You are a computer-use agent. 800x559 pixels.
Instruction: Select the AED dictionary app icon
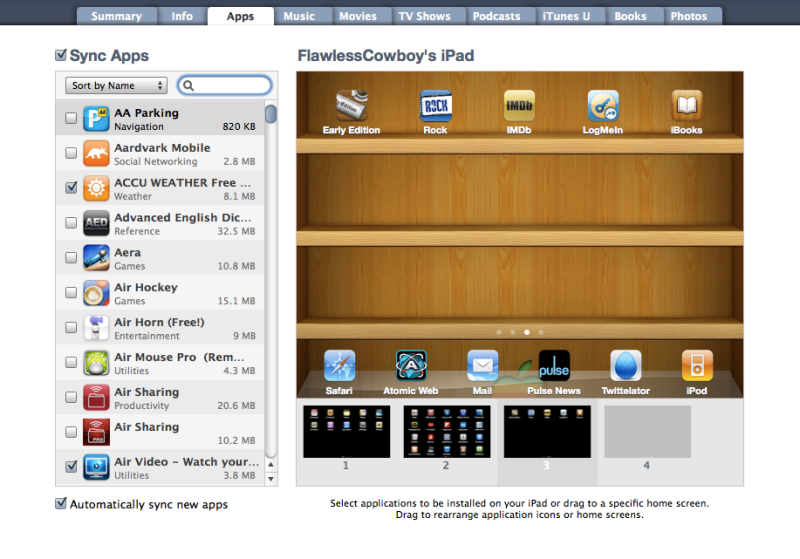pyautogui.click(x=96, y=223)
